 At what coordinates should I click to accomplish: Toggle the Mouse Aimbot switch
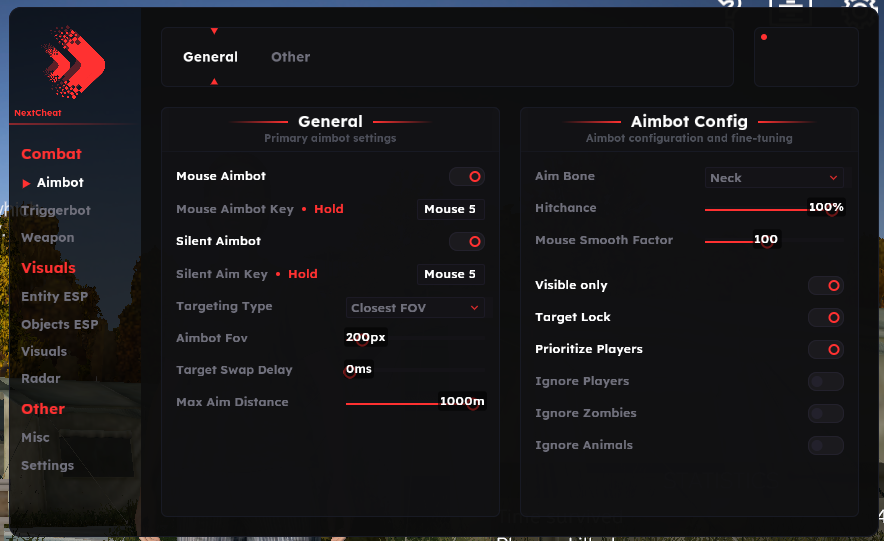tap(466, 177)
